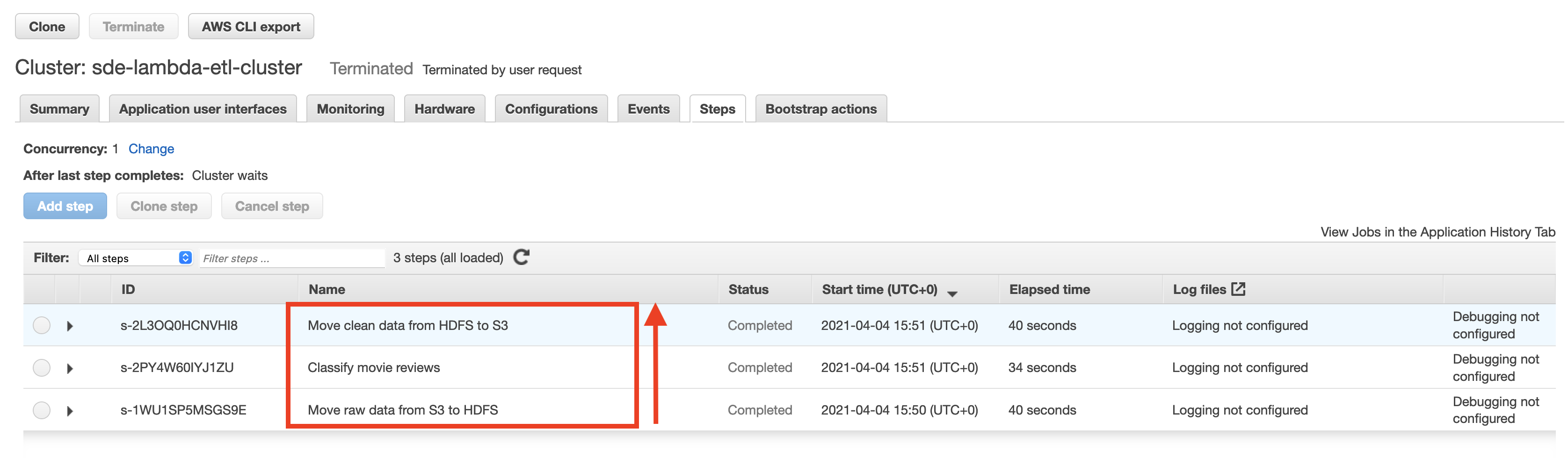This screenshot has height=458, width=1568.
Task: Open the All steps filter dropdown
Action: pyautogui.click(x=136, y=258)
